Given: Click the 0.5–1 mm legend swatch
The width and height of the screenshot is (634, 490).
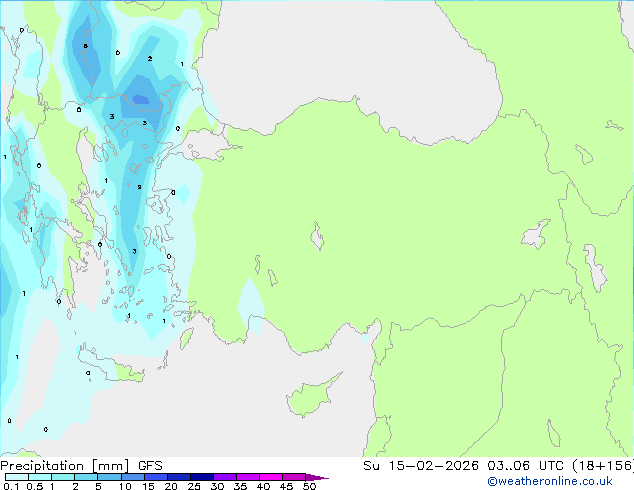Looking at the screenshot, I should 40,477.
